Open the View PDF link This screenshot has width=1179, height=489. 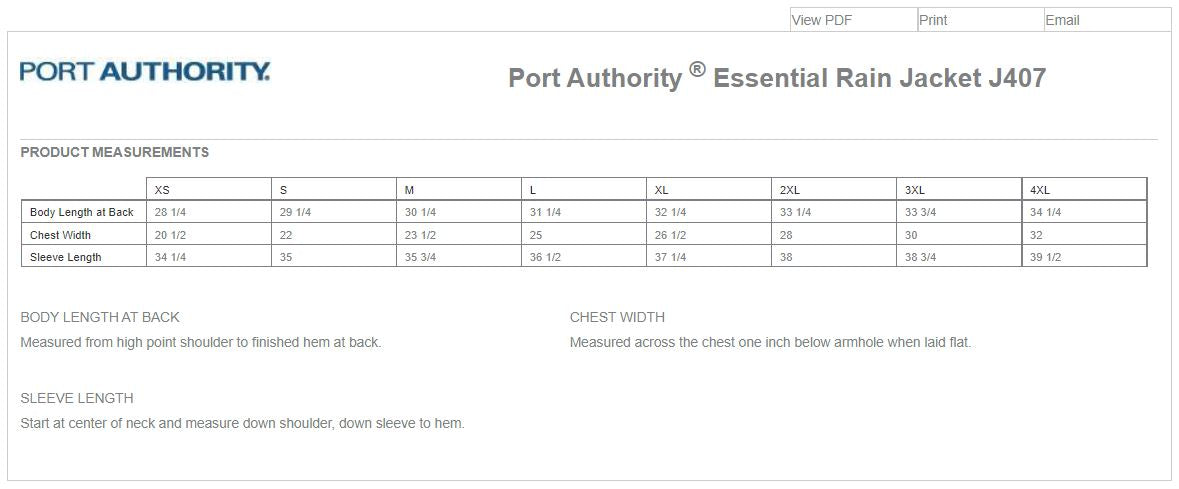tap(822, 20)
